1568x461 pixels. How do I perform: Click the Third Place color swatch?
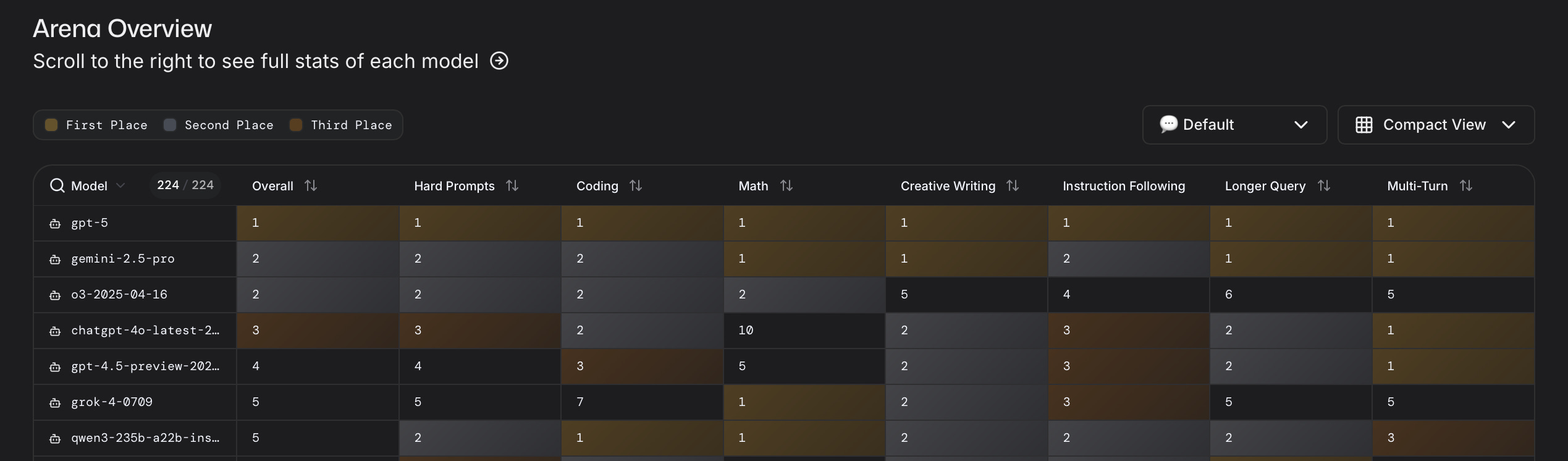pos(296,125)
